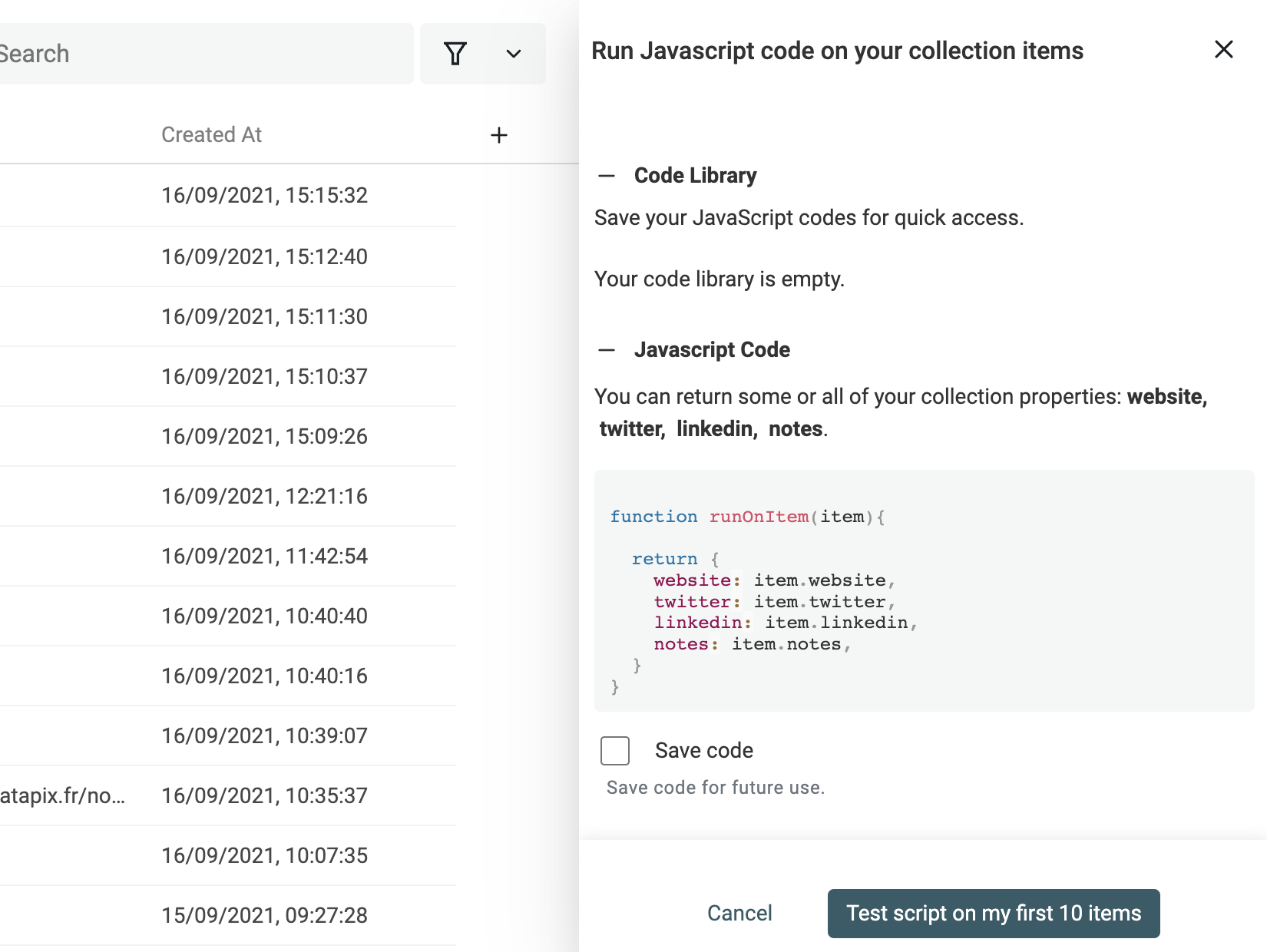Select the row dated 16/09/2021, 10:07:35
The image size is (1267, 952).
pos(264,855)
